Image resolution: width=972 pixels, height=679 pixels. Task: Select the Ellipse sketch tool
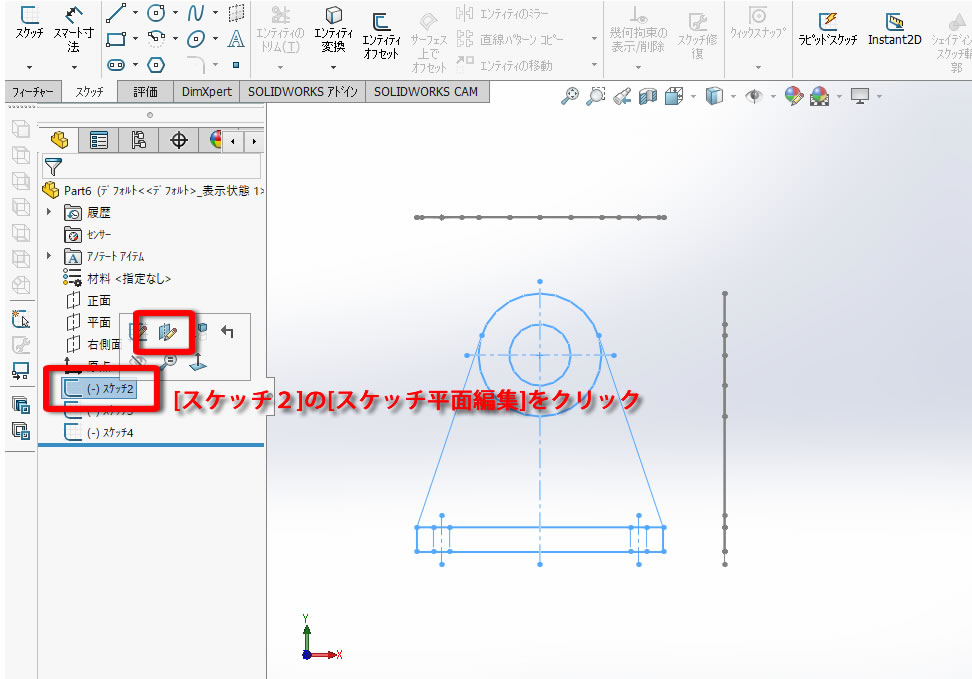point(196,39)
